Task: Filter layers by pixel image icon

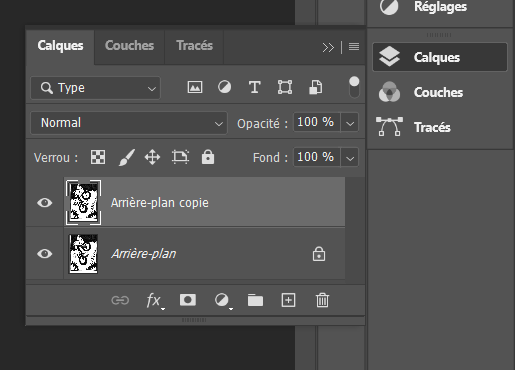Action: click(x=195, y=87)
